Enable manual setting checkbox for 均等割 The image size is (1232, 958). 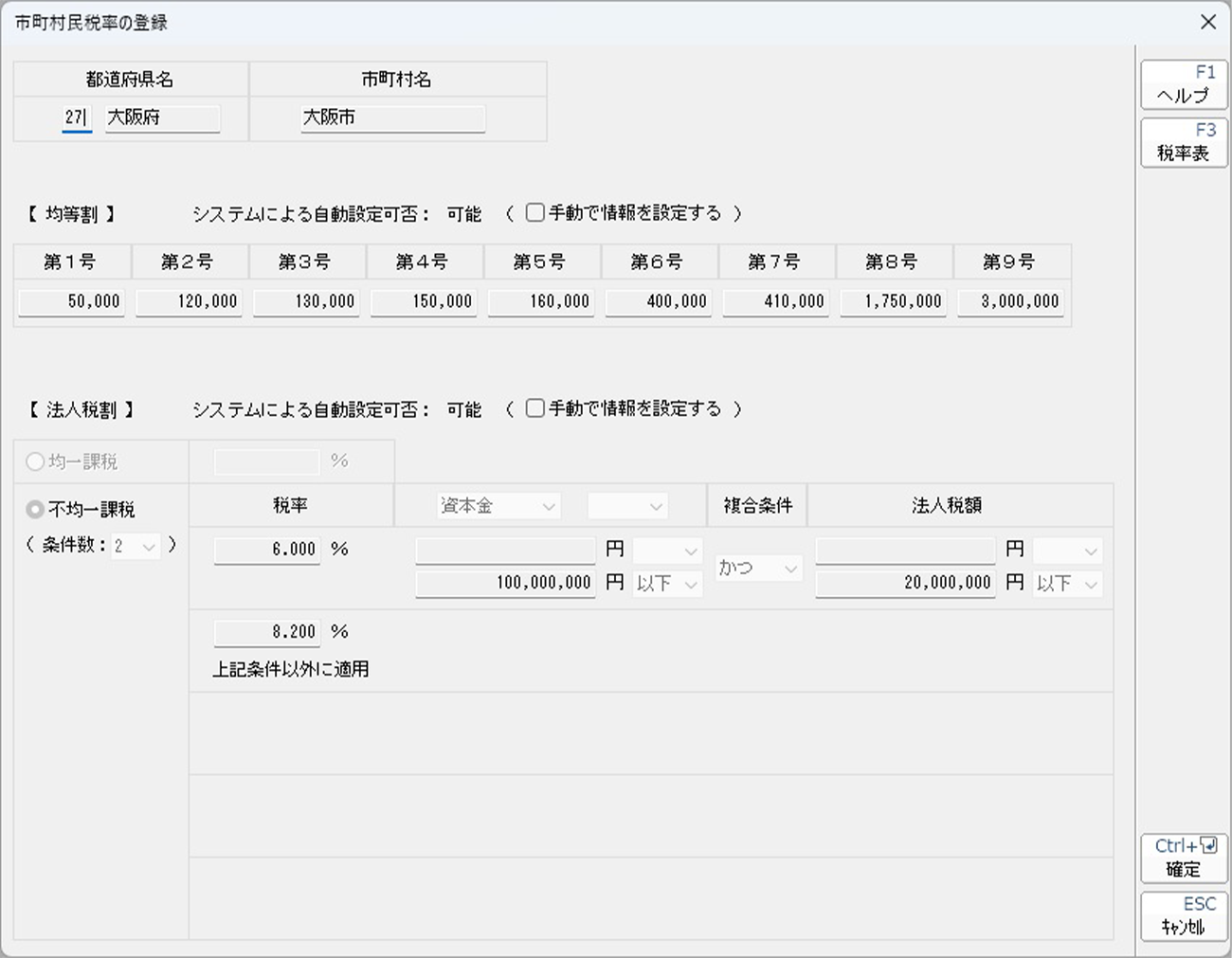535,213
